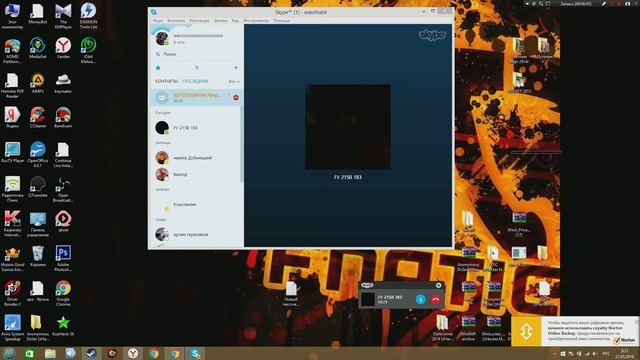Open Yandex browser desktop icon
The image size is (640, 360).
(63, 48)
